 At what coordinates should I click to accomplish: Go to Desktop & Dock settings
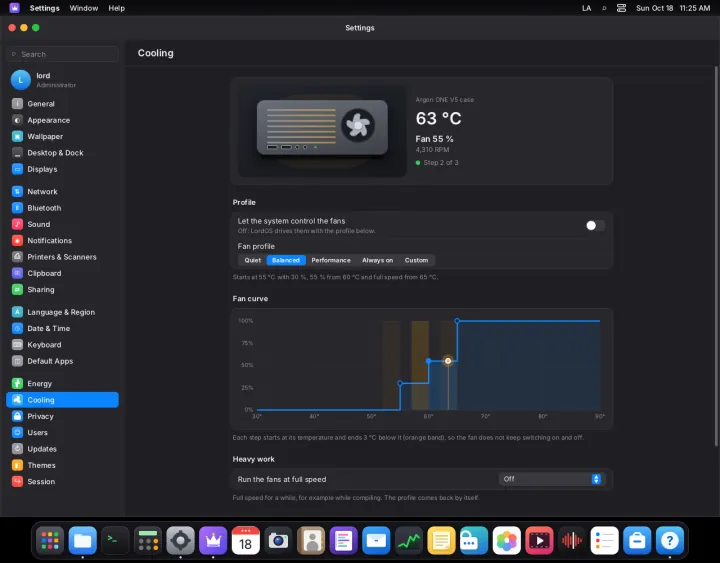click(x=62, y=153)
